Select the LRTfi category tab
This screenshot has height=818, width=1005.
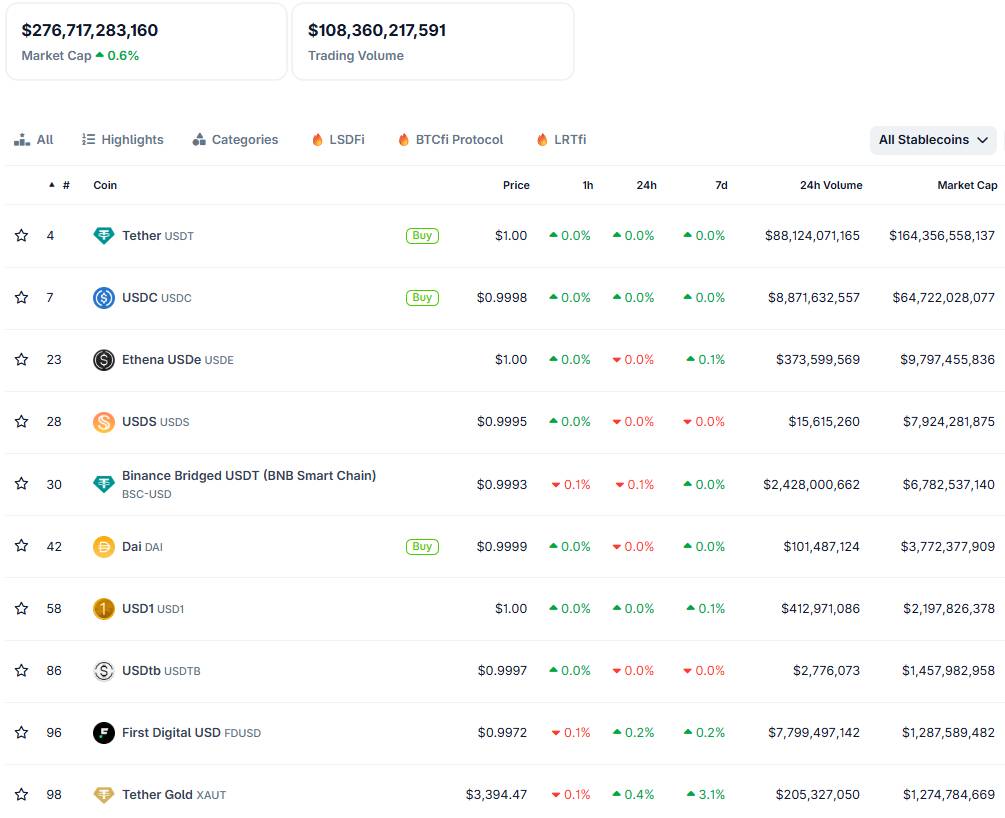click(561, 140)
